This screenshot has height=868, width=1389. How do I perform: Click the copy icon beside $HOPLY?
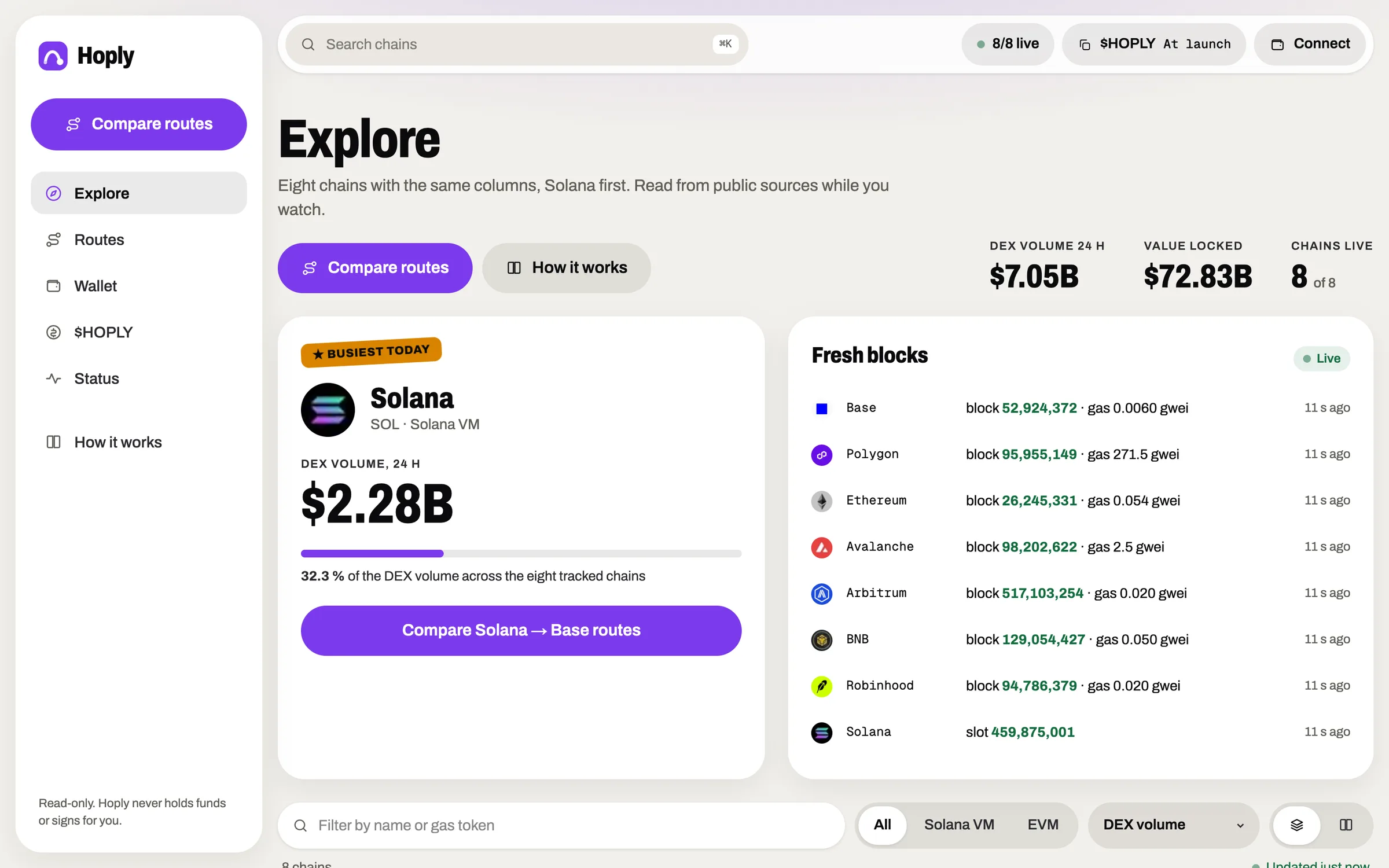click(x=1085, y=45)
